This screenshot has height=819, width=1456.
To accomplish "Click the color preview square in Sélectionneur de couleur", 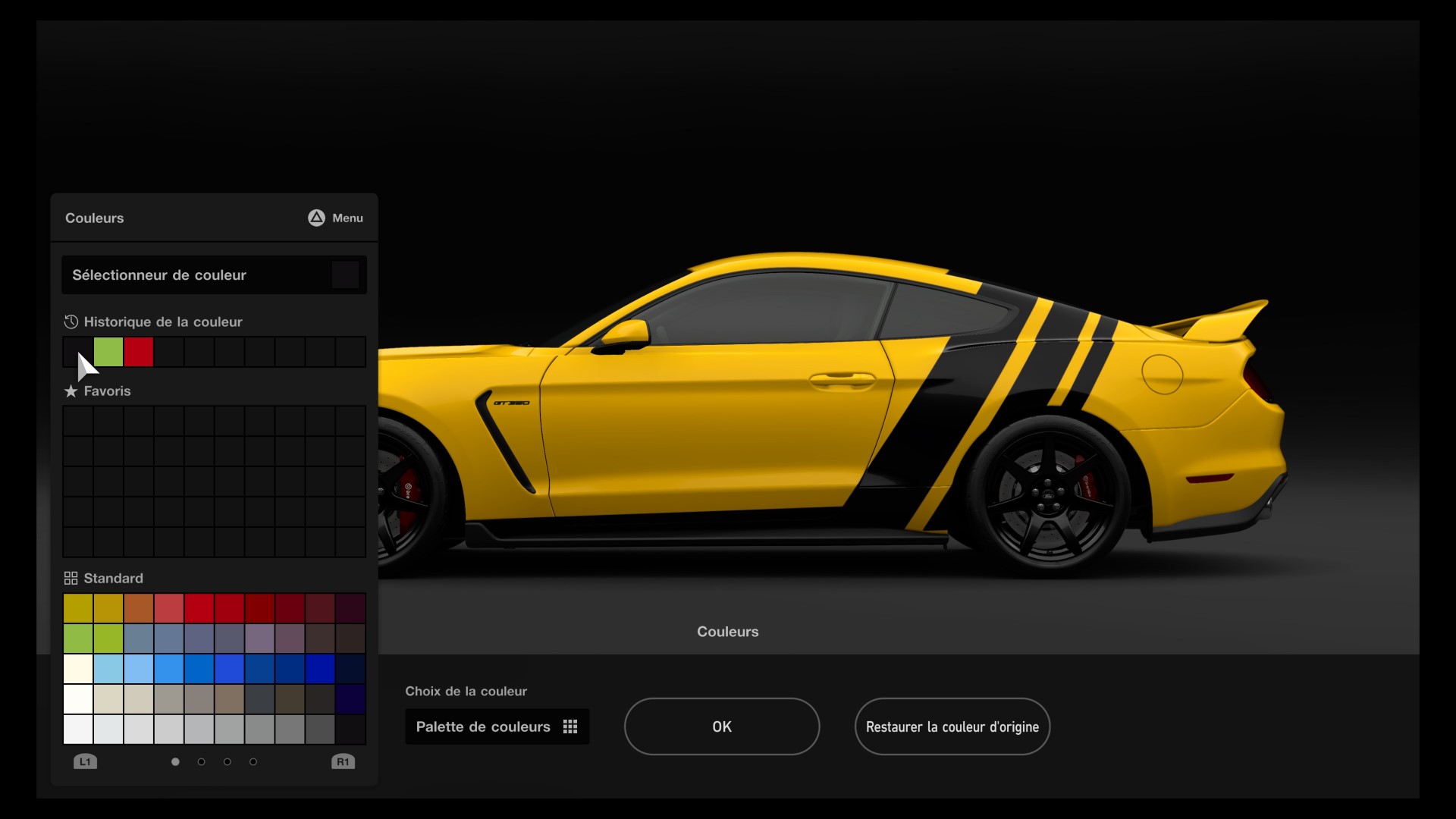I will click(345, 275).
